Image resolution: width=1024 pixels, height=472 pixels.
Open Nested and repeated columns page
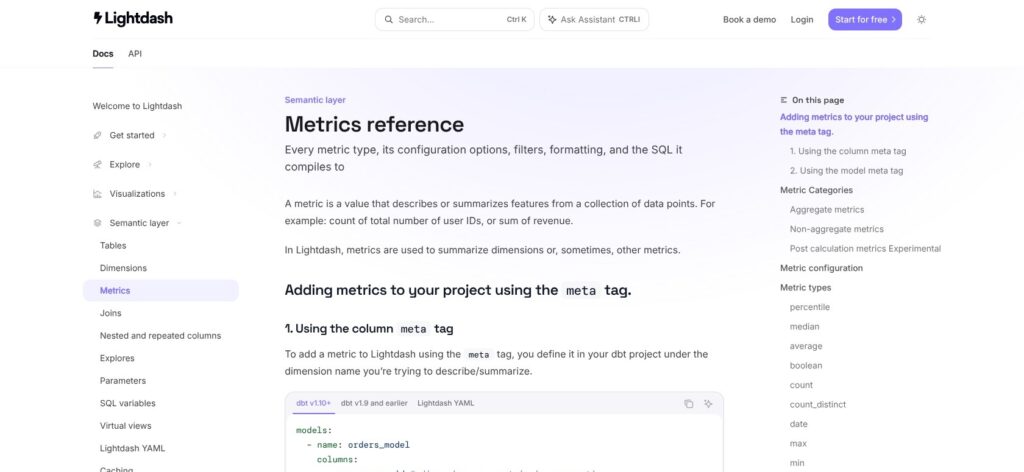tap(161, 336)
